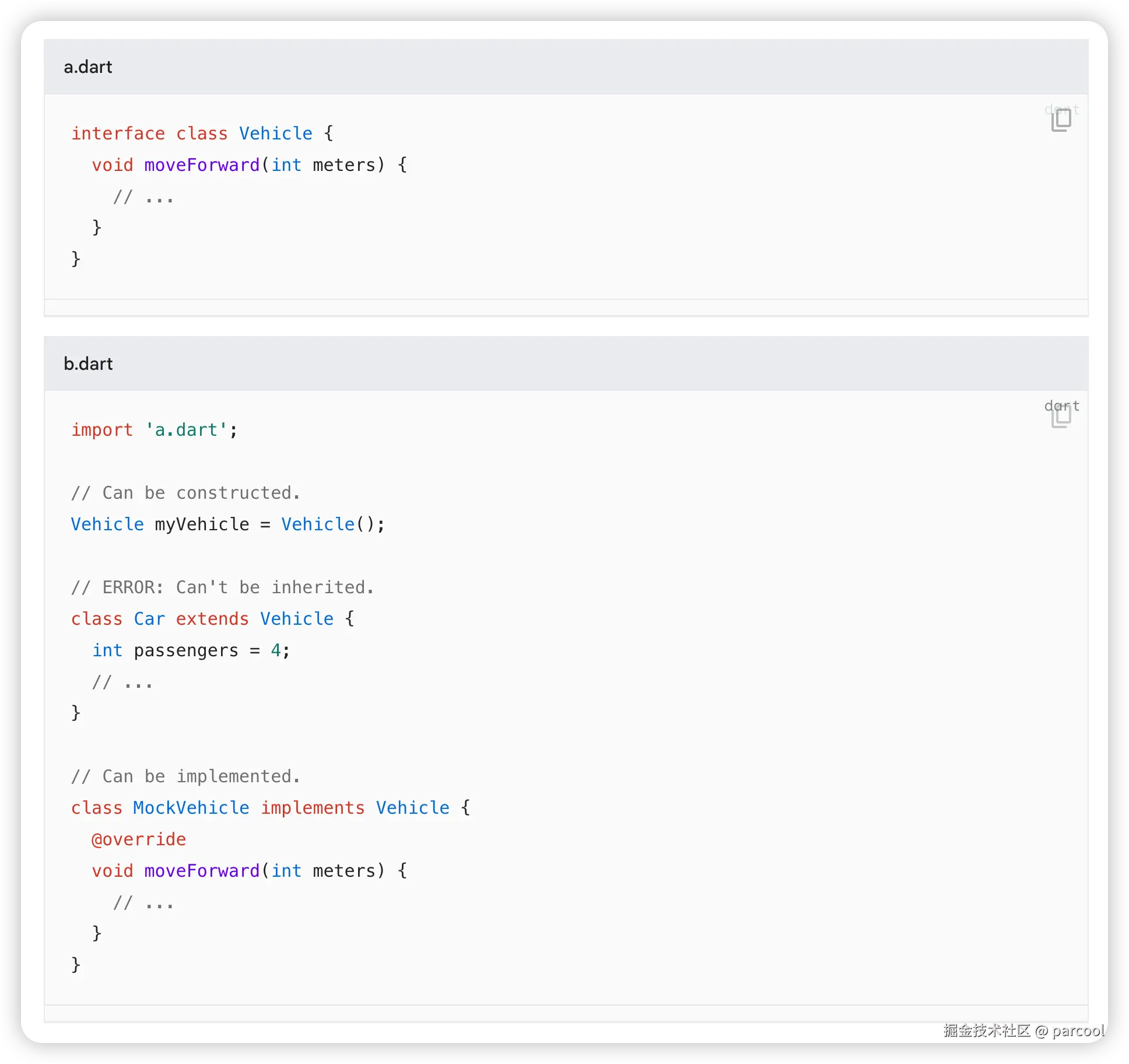The image size is (1129, 1064).
Task: Click the b.dart file title header
Action: [88, 363]
